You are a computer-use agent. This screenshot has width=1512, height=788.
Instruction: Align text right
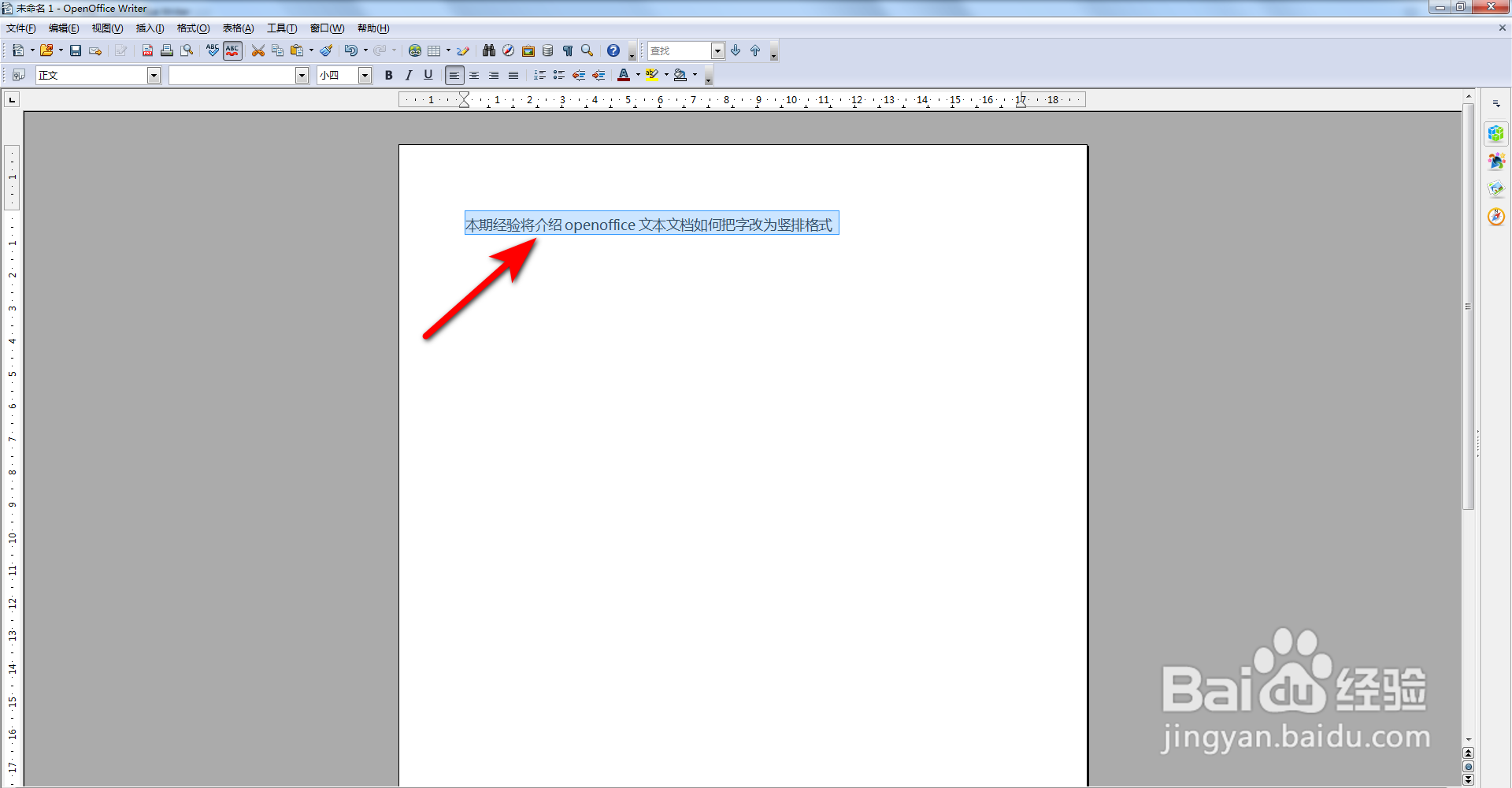coord(494,75)
